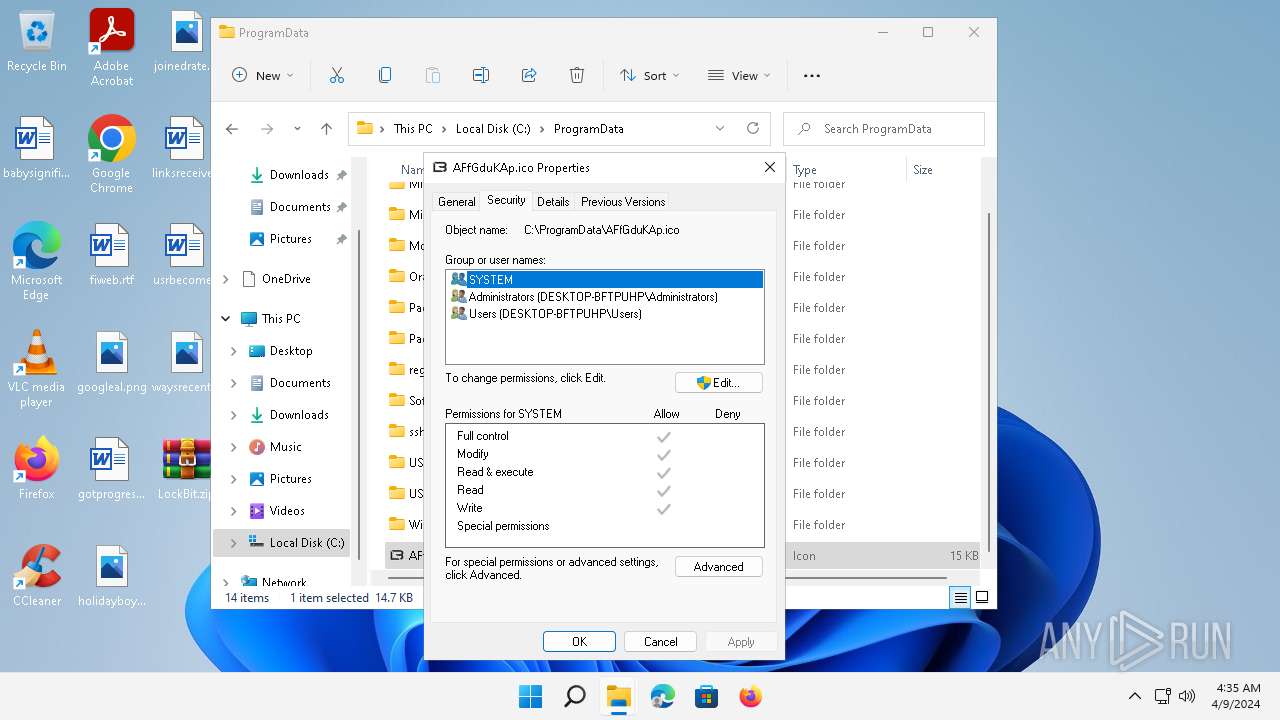Collapse the This PC tree node
This screenshot has height=720, width=1280.
click(226, 319)
